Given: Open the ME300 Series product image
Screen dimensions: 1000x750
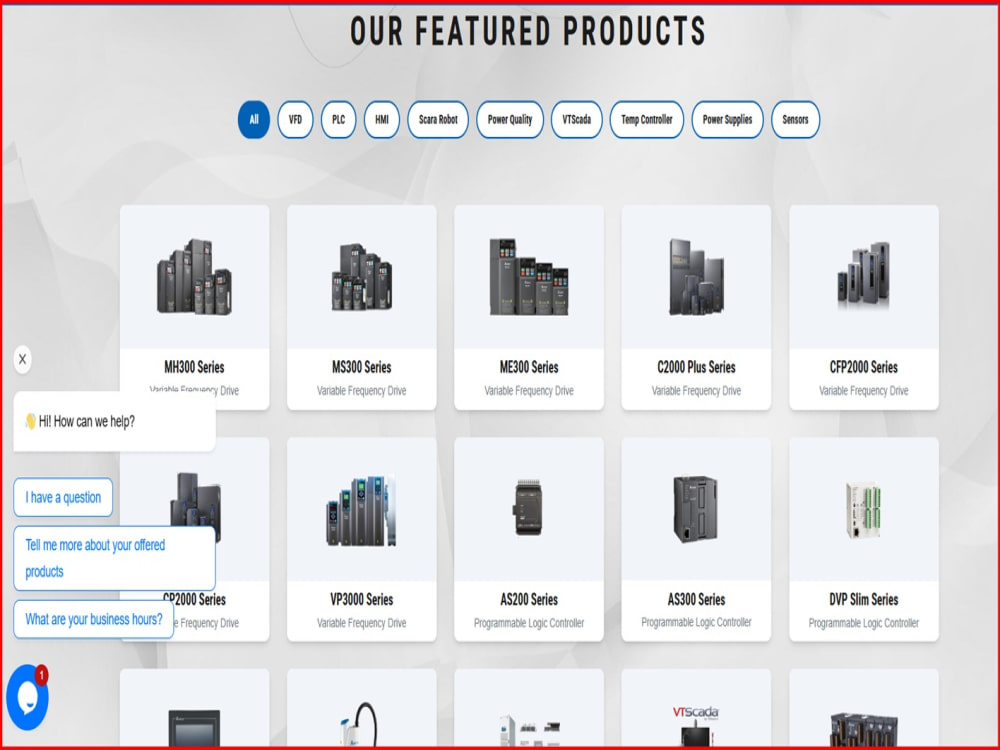Looking at the screenshot, I should (529, 277).
